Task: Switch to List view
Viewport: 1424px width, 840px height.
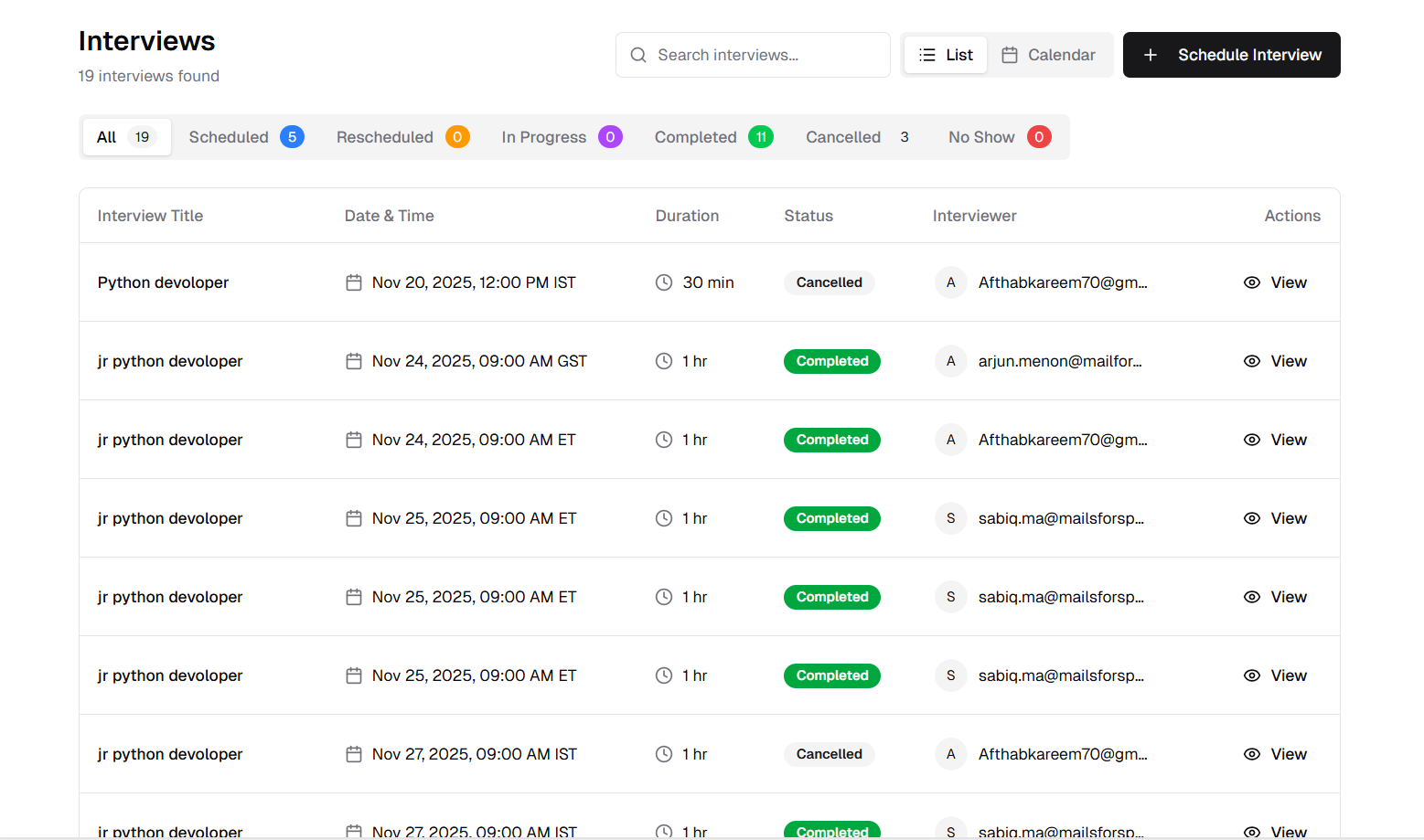Action: click(946, 55)
